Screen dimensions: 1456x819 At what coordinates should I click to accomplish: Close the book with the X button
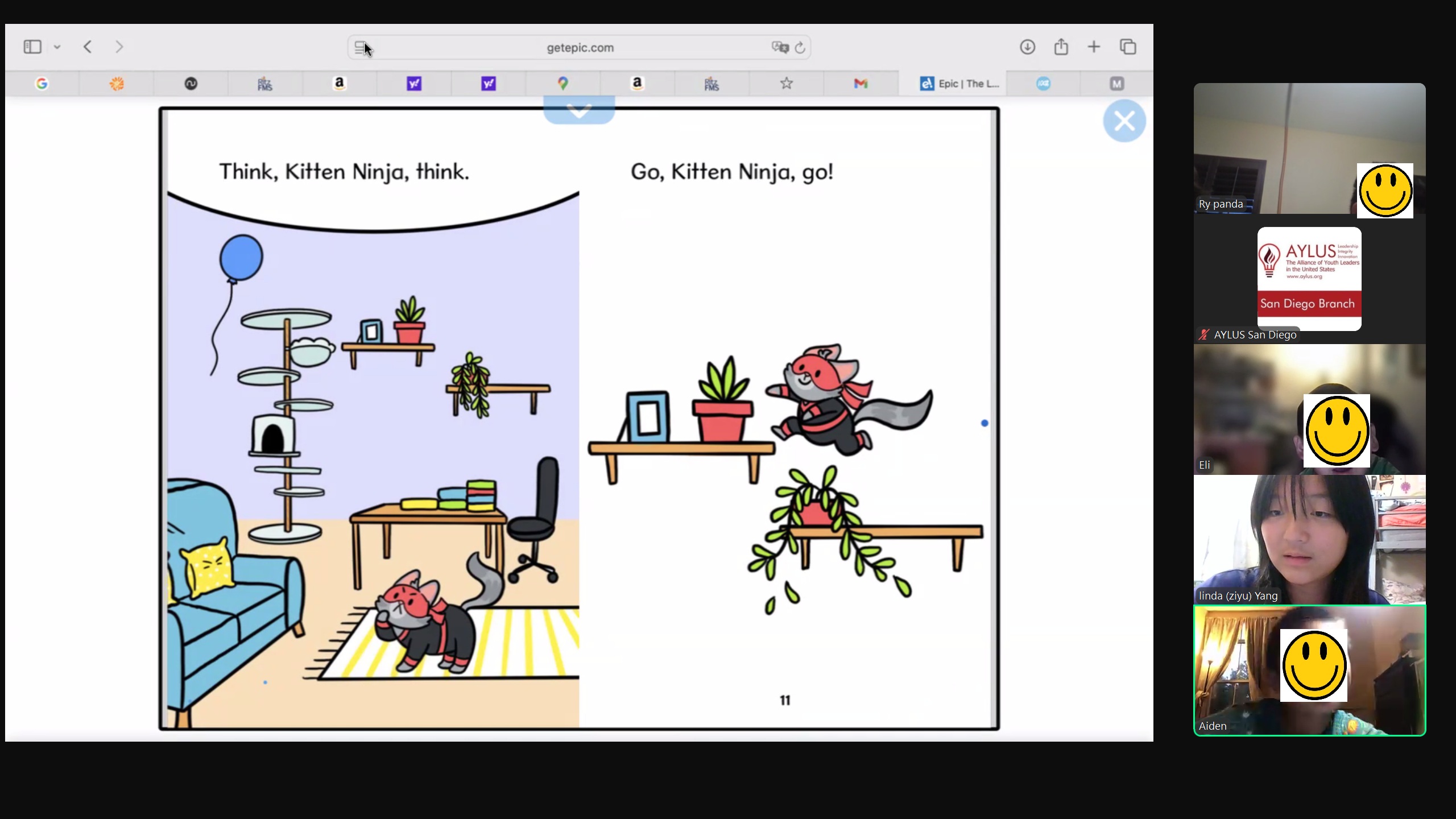[x=1124, y=121]
